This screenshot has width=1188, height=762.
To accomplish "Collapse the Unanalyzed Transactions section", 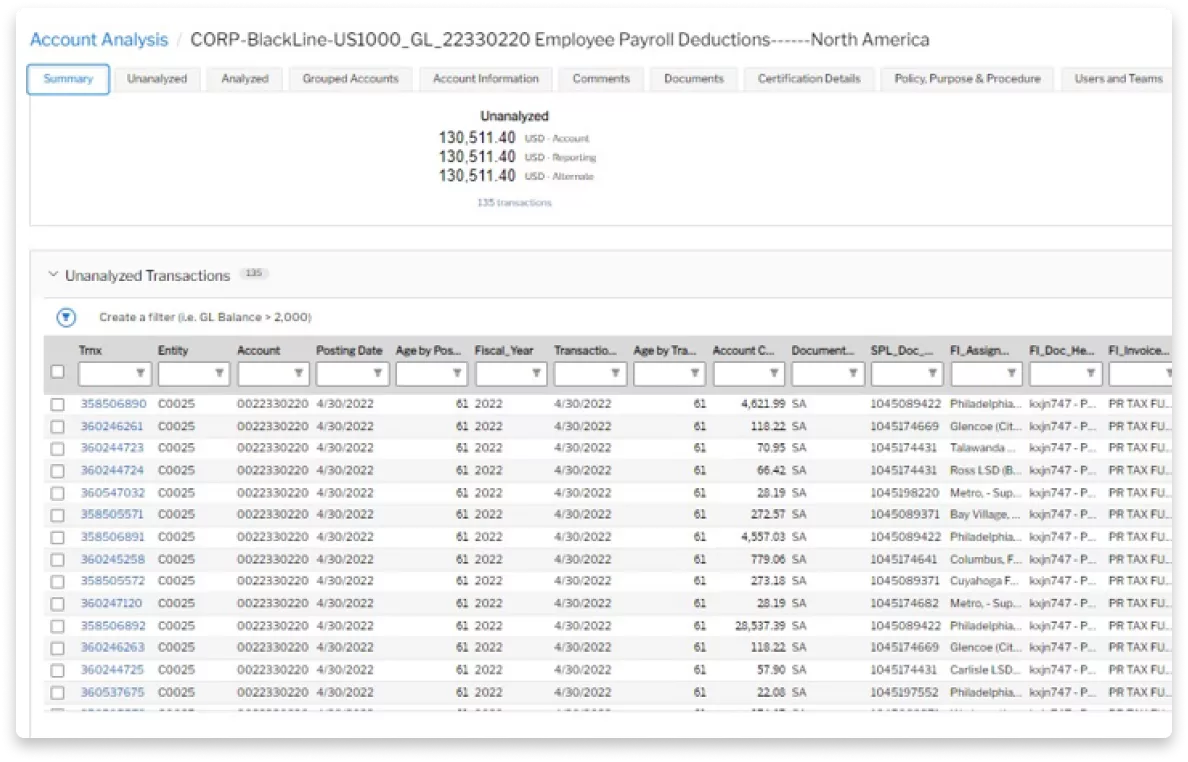I will [x=53, y=274].
